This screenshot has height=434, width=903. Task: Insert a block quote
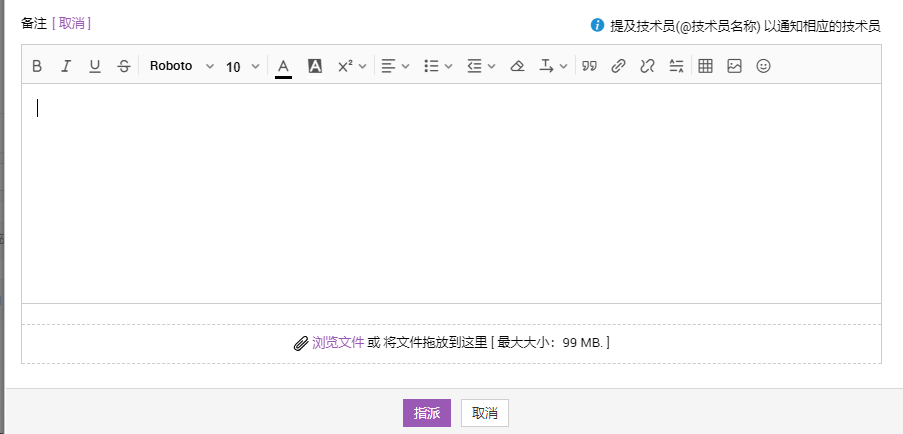[x=590, y=66]
